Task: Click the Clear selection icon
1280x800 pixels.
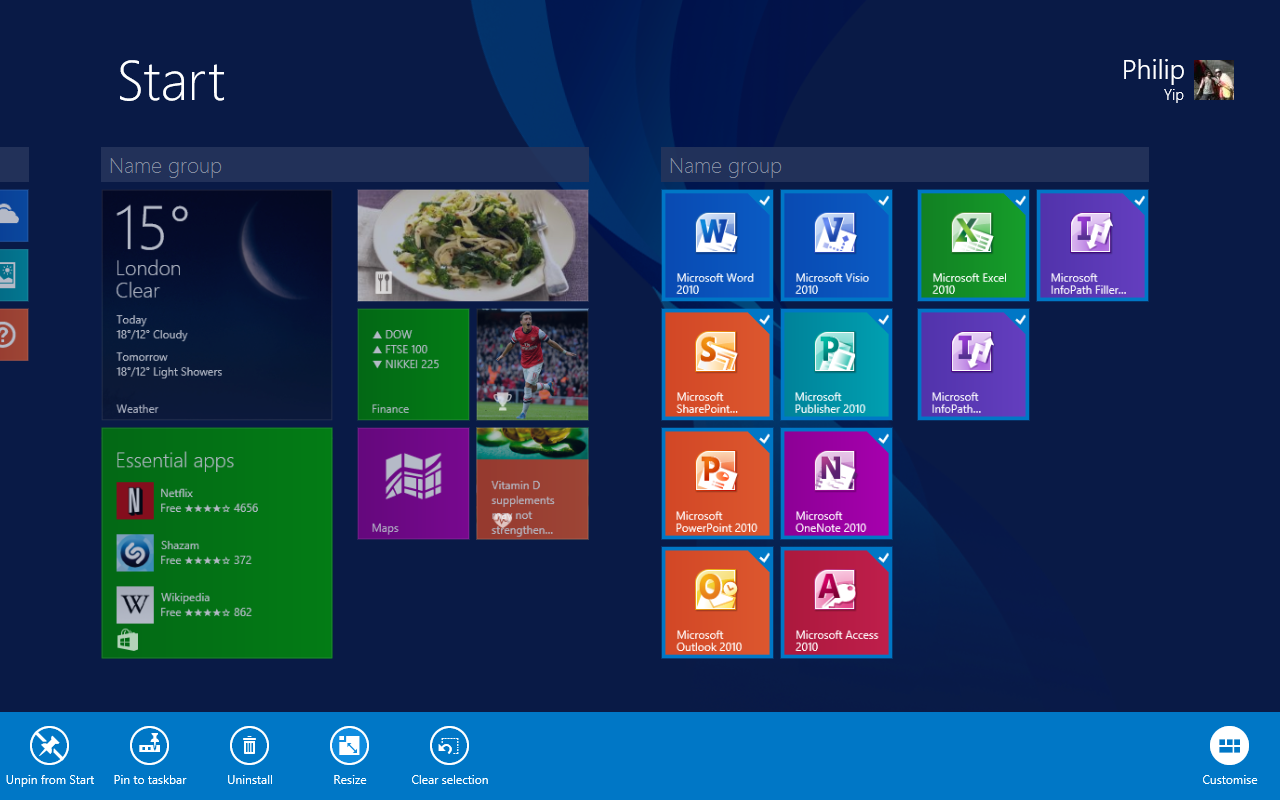Action: pyautogui.click(x=450, y=745)
